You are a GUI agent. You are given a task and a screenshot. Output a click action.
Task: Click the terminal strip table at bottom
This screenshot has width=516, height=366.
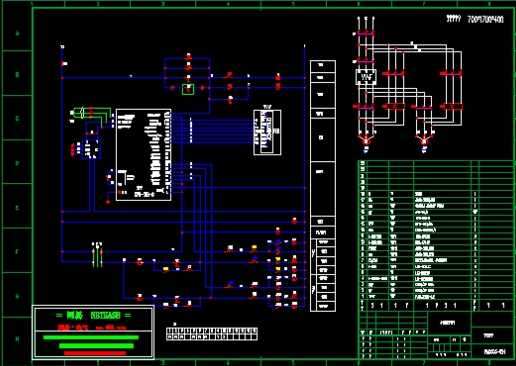coord(212,334)
